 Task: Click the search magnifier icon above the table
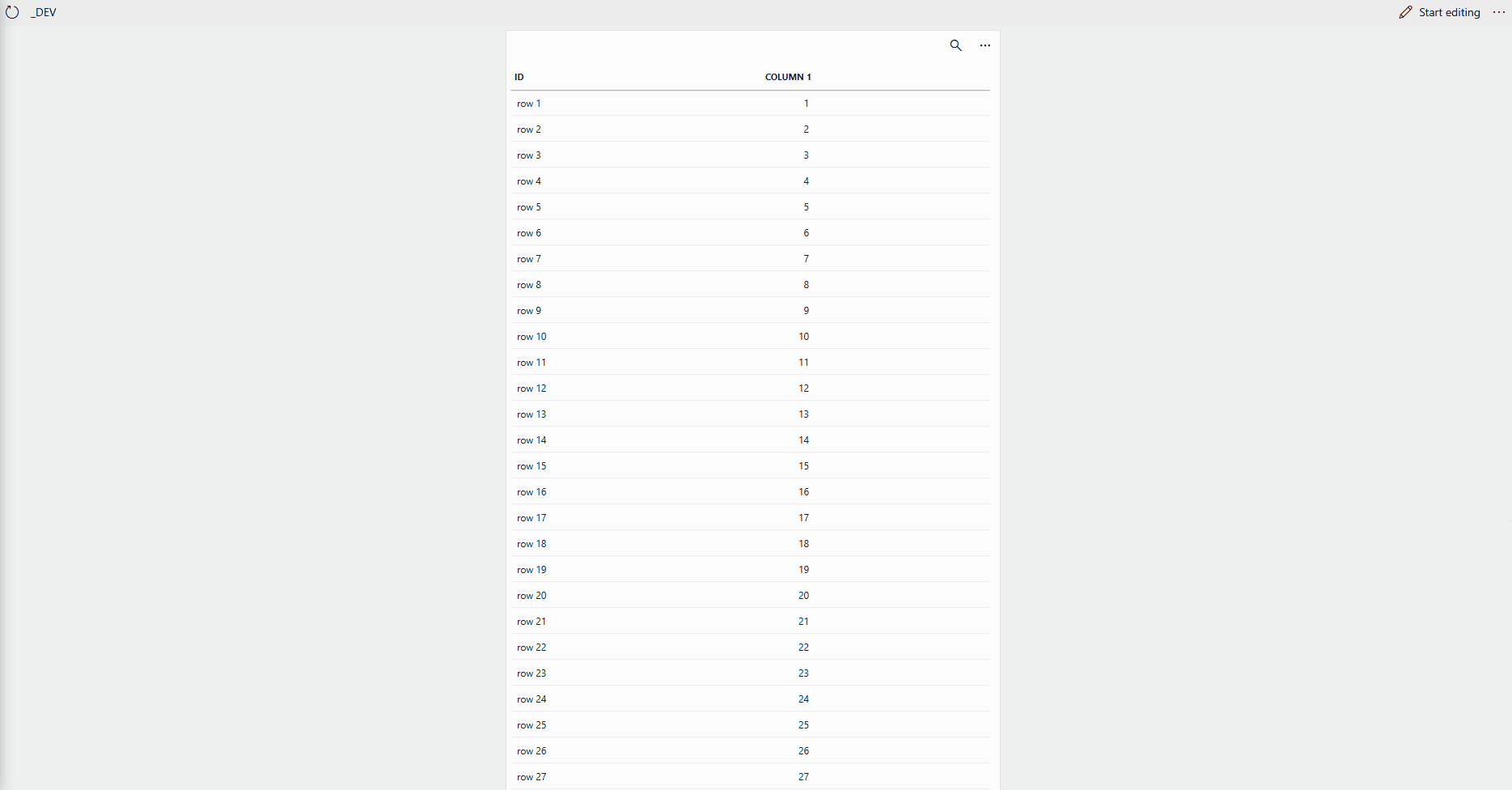pos(955,45)
